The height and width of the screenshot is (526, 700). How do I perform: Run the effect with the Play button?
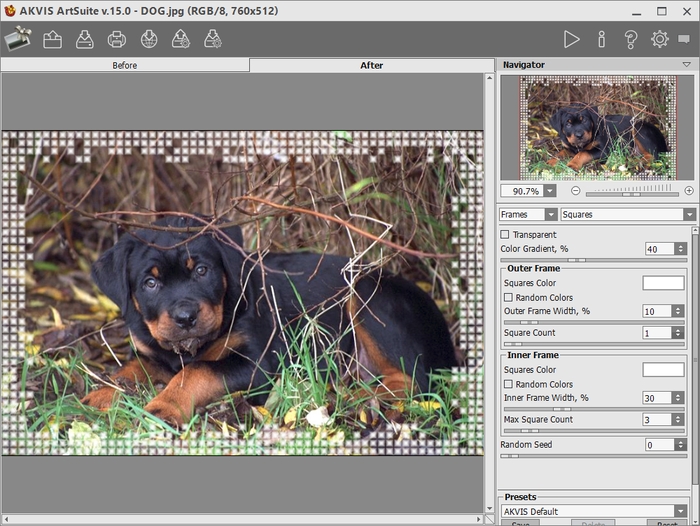pos(571,39)
